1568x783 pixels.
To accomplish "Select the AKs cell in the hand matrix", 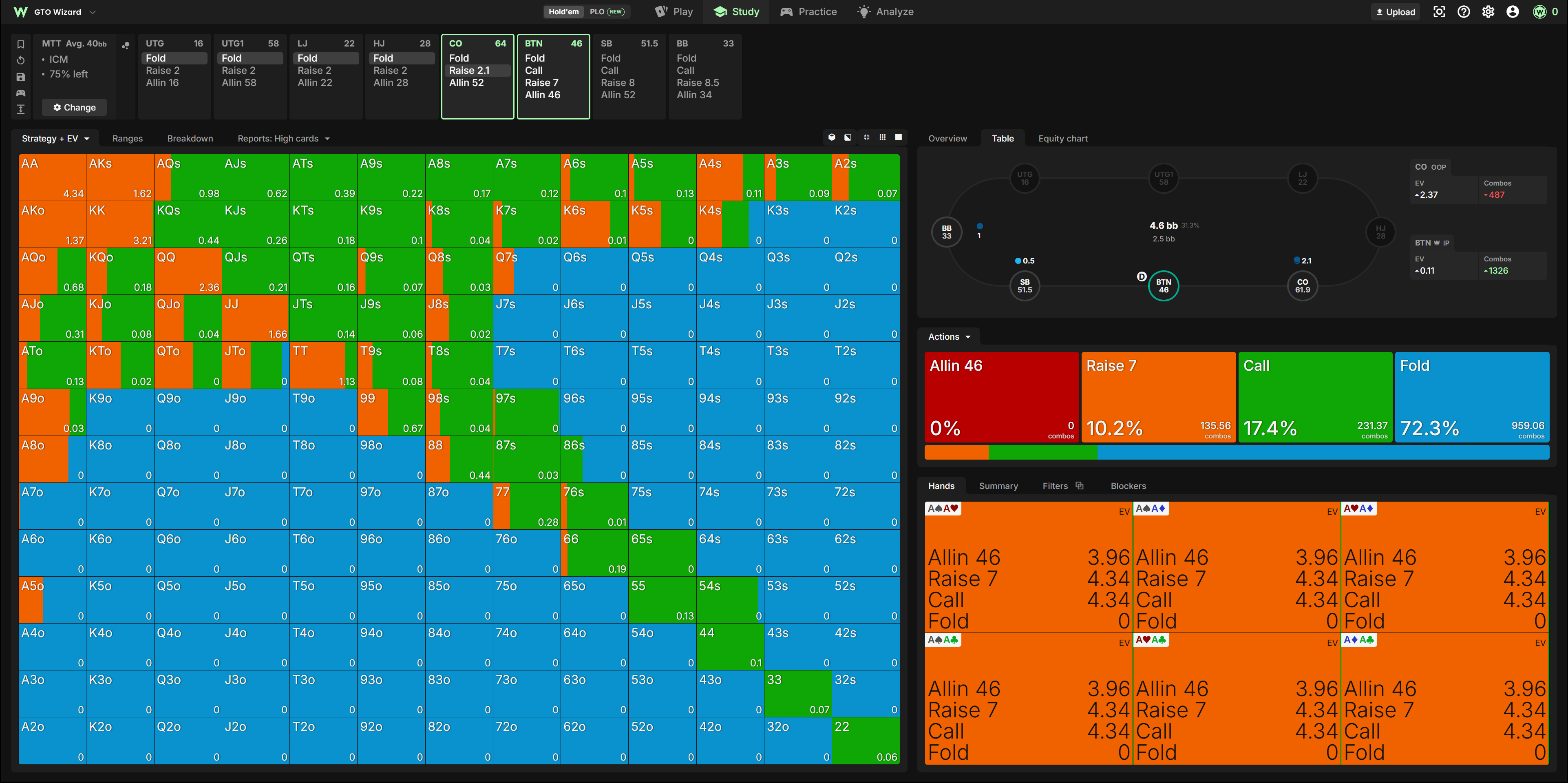I will [120, 177].
